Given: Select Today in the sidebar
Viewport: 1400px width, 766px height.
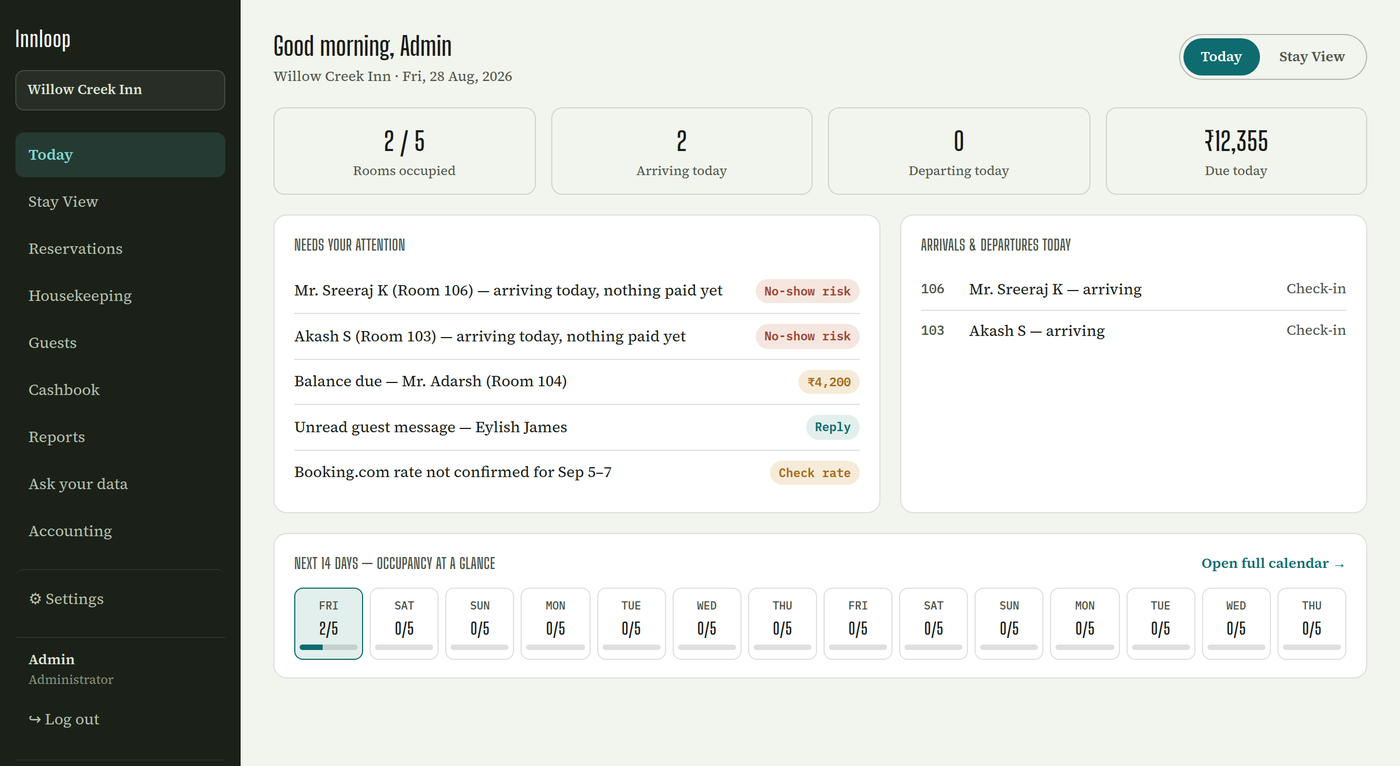Looking at the screenshot, I should (120, 155).
